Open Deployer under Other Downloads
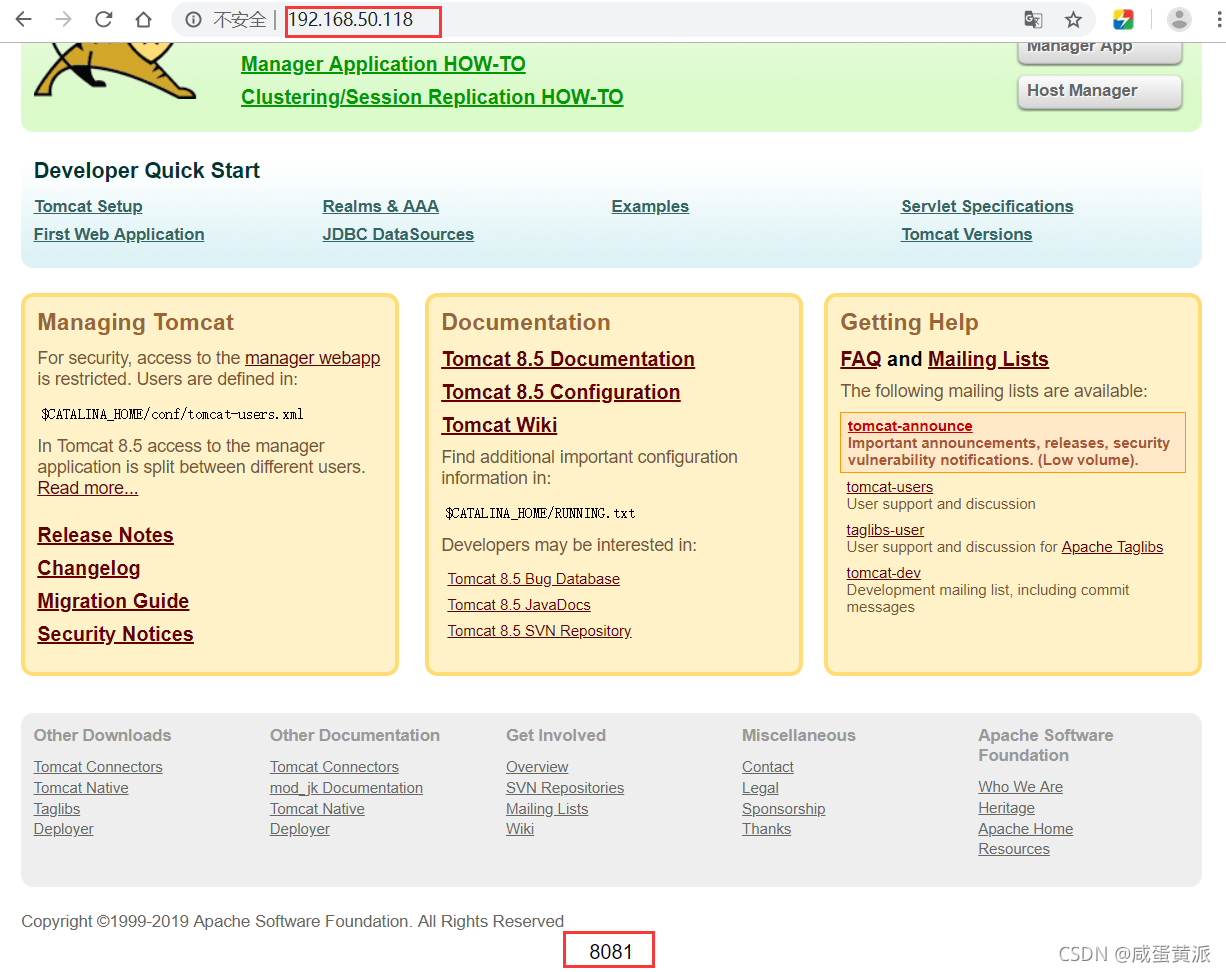The height and width of the screenshot is (972, 1226). point(64,829)
